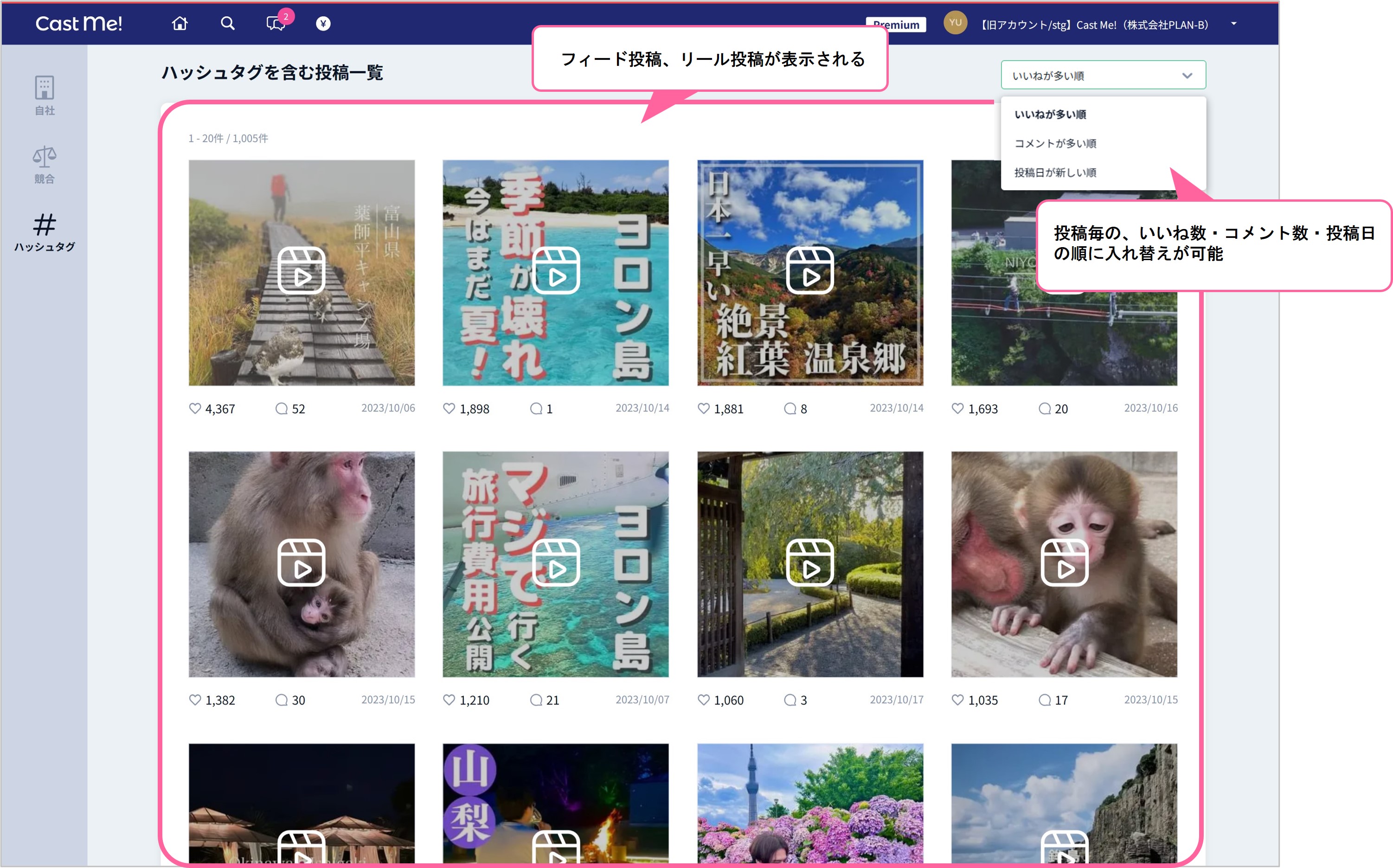This screenshot has width=1393, height=868.
Task: Open the 競合 sidebar item
Action: click(x=44, y=165)
